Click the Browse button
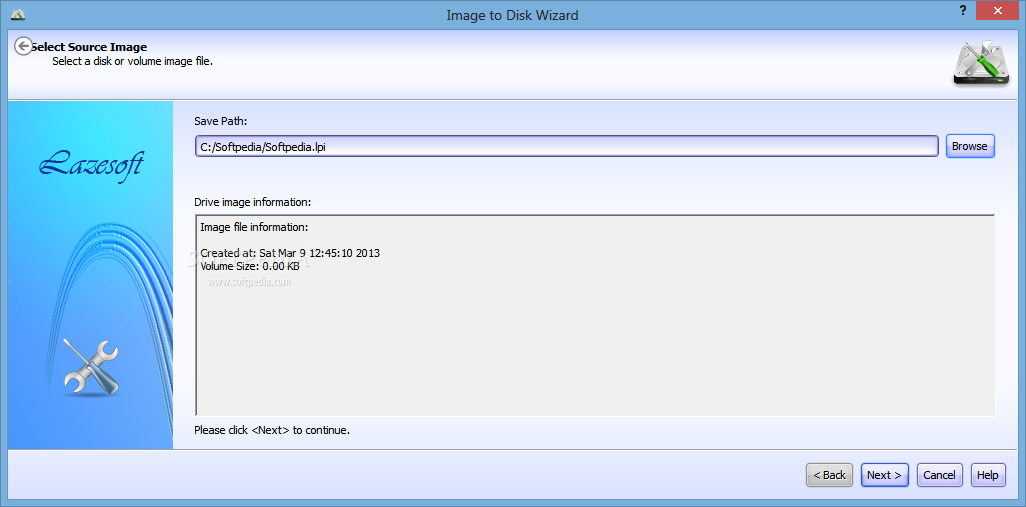Viewport: 1026px width, 507px height. click(970, 146)
